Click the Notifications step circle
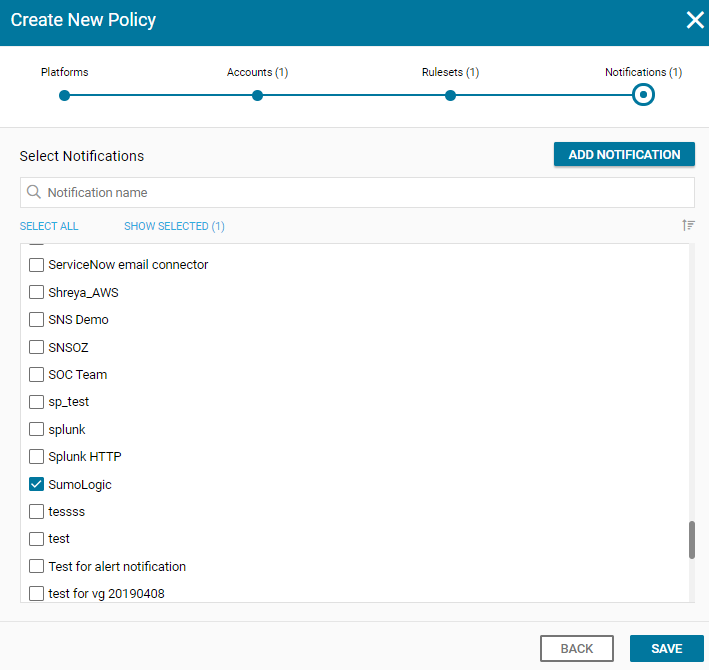This screenshot has width=709, height=670. point(643,95)
